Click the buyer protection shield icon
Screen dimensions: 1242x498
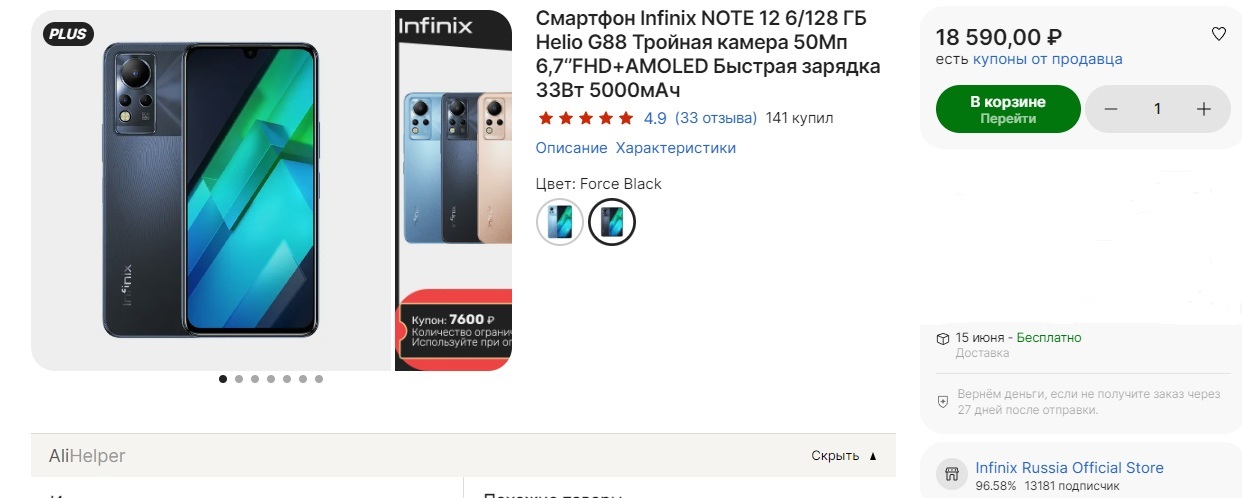coord(942,401)
